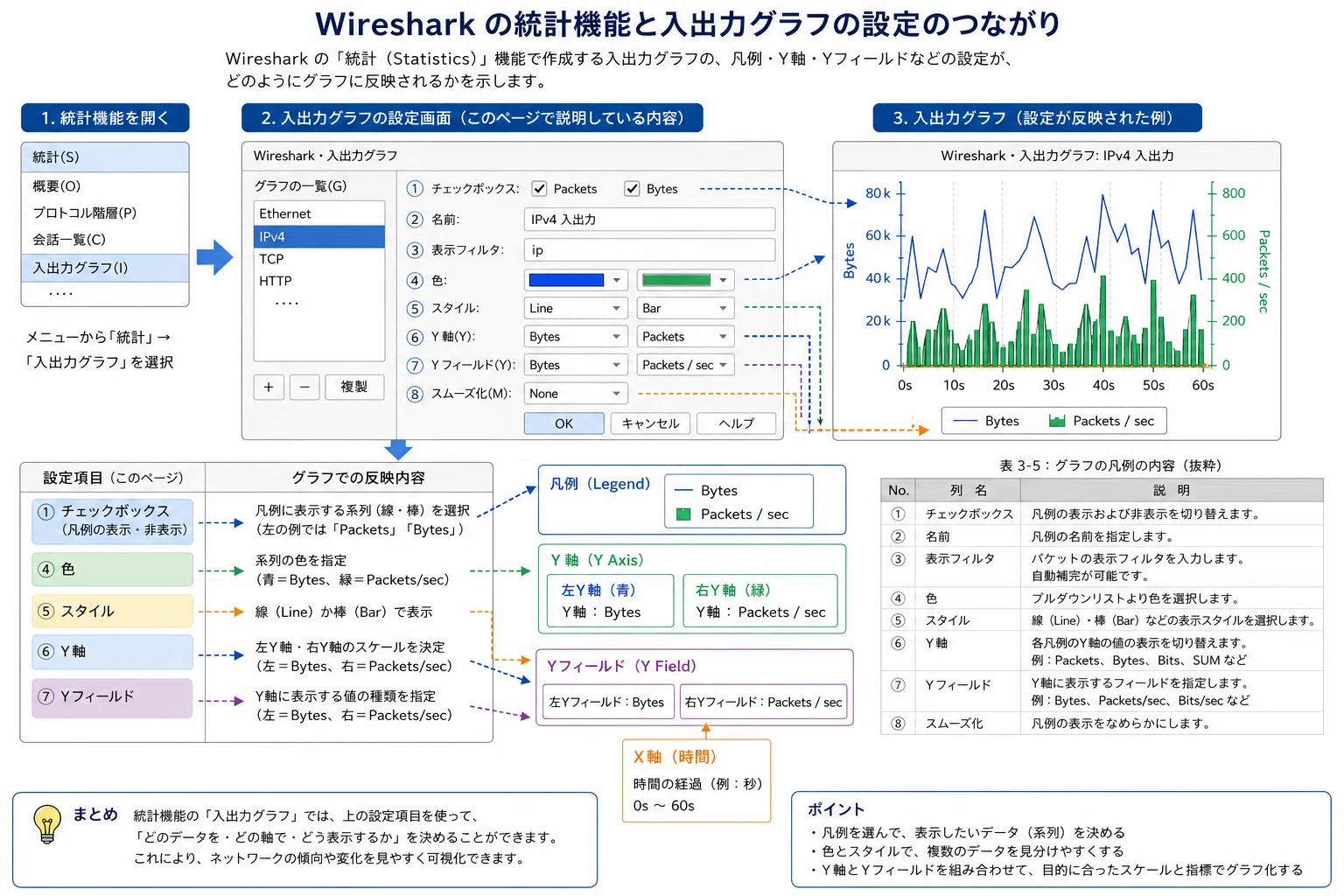Open the Y軸 Packets dropdown
Image resolution: width=1344 pixels, height=896 pixels.
tap(685, 337)
